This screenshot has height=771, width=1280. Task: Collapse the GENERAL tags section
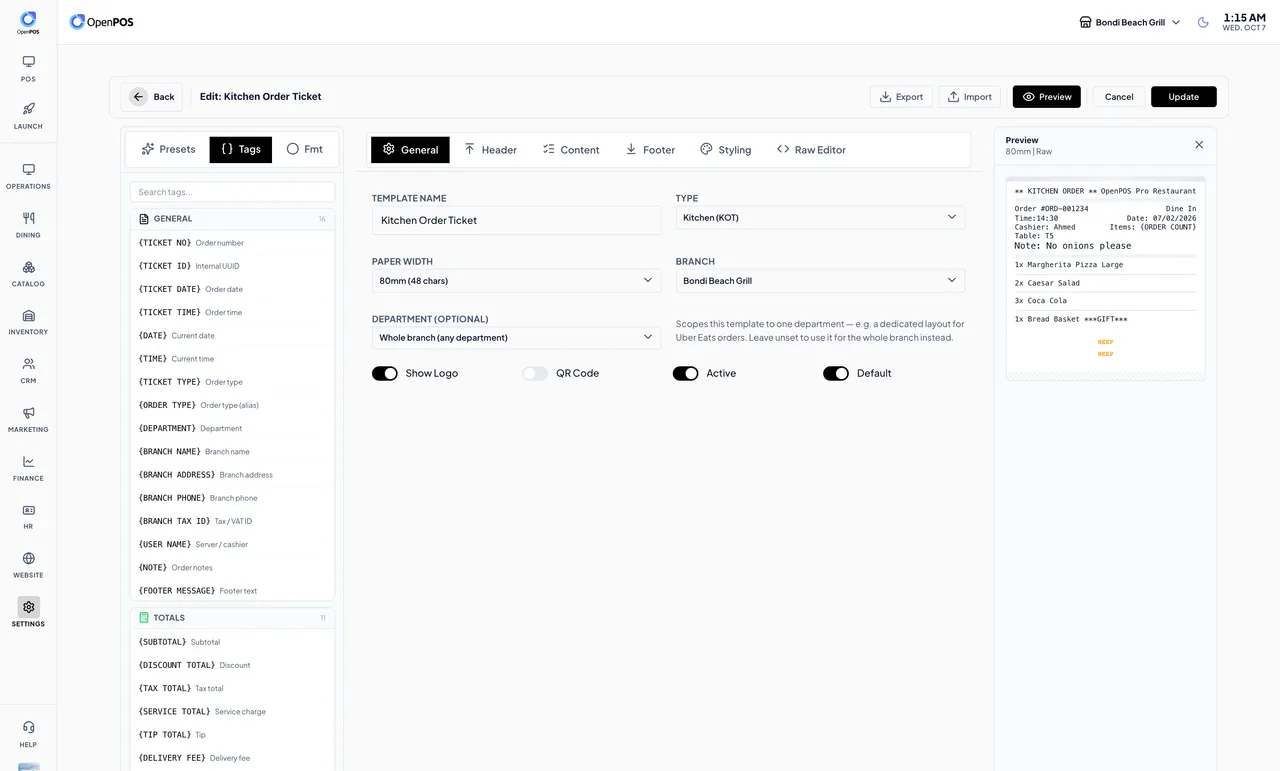232,219
